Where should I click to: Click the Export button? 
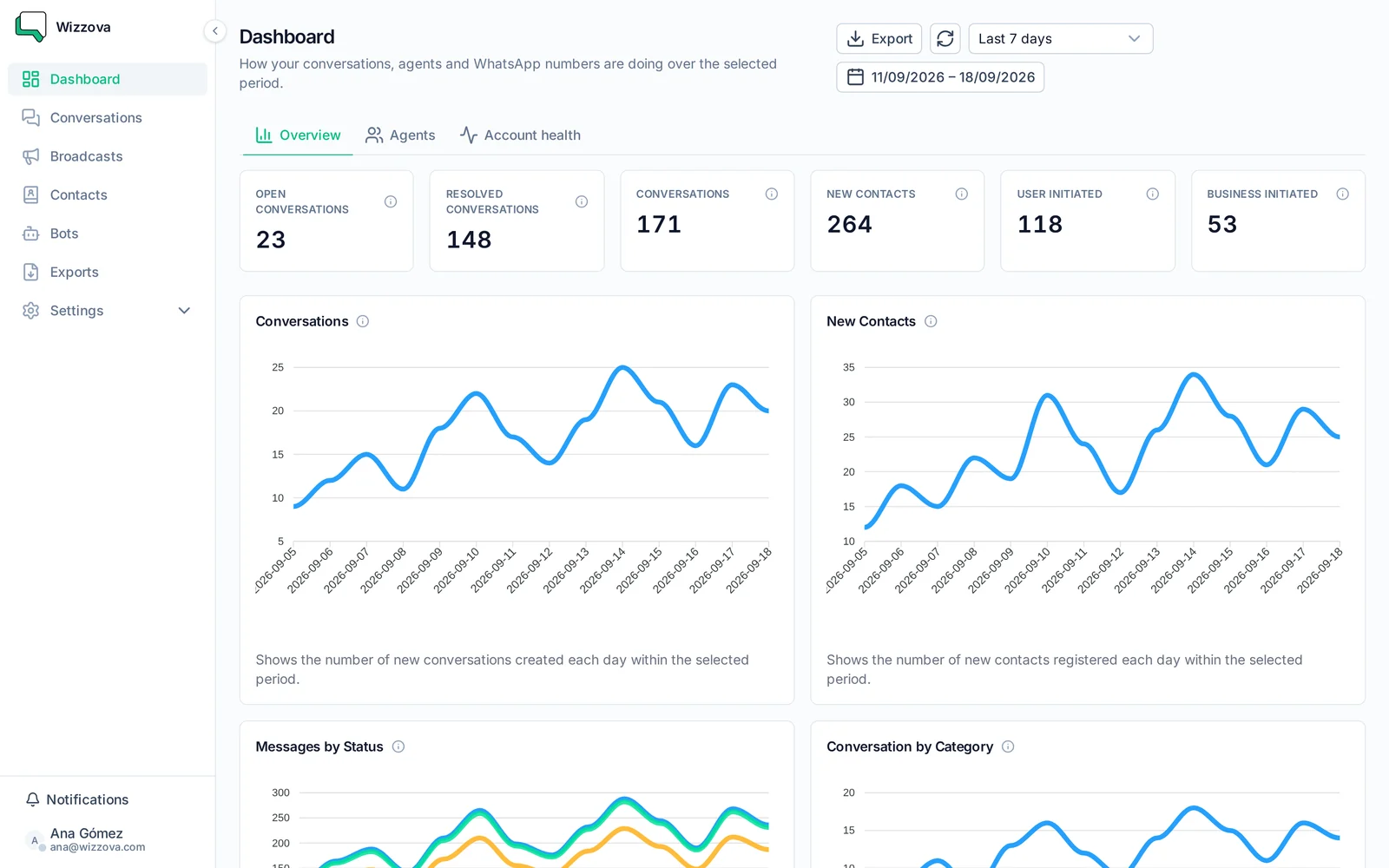point(879,38)
